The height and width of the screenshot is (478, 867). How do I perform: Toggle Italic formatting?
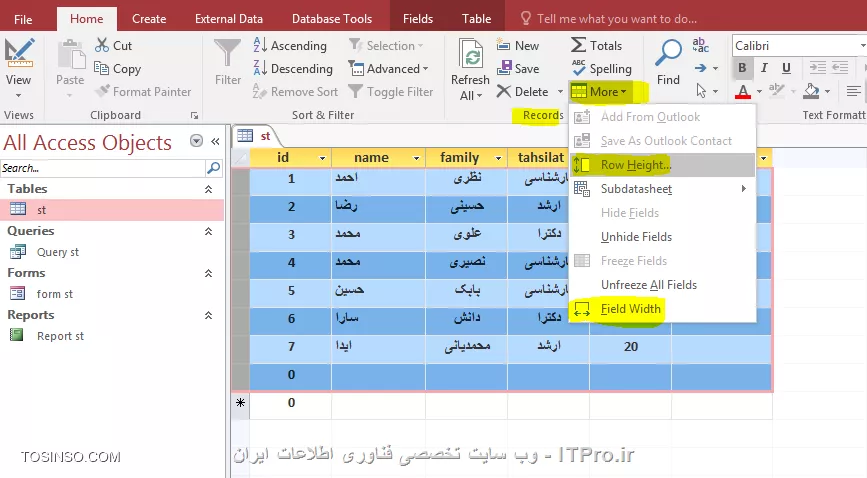click(x=764, y=68)
